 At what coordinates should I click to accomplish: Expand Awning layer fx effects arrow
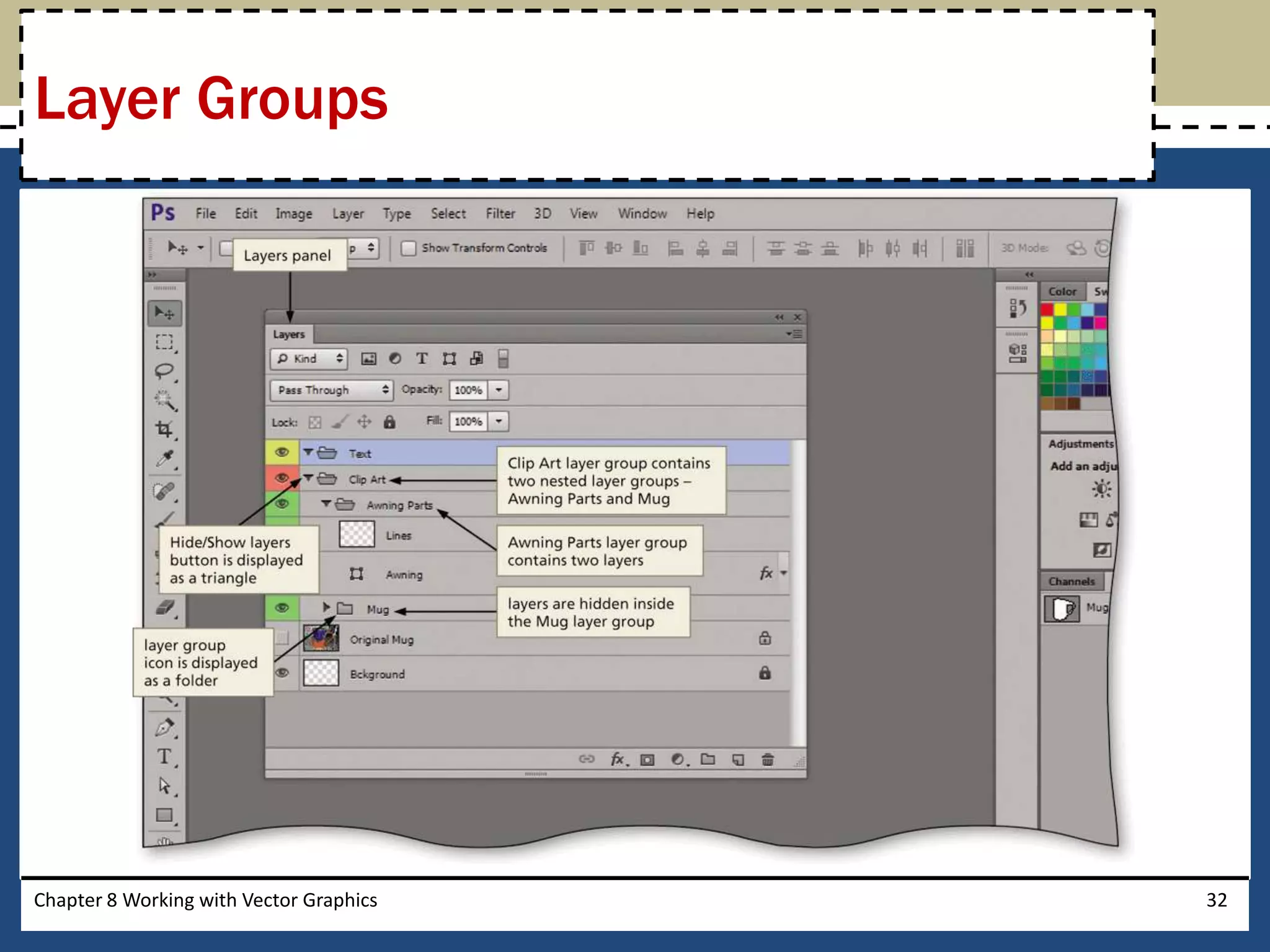784,573
